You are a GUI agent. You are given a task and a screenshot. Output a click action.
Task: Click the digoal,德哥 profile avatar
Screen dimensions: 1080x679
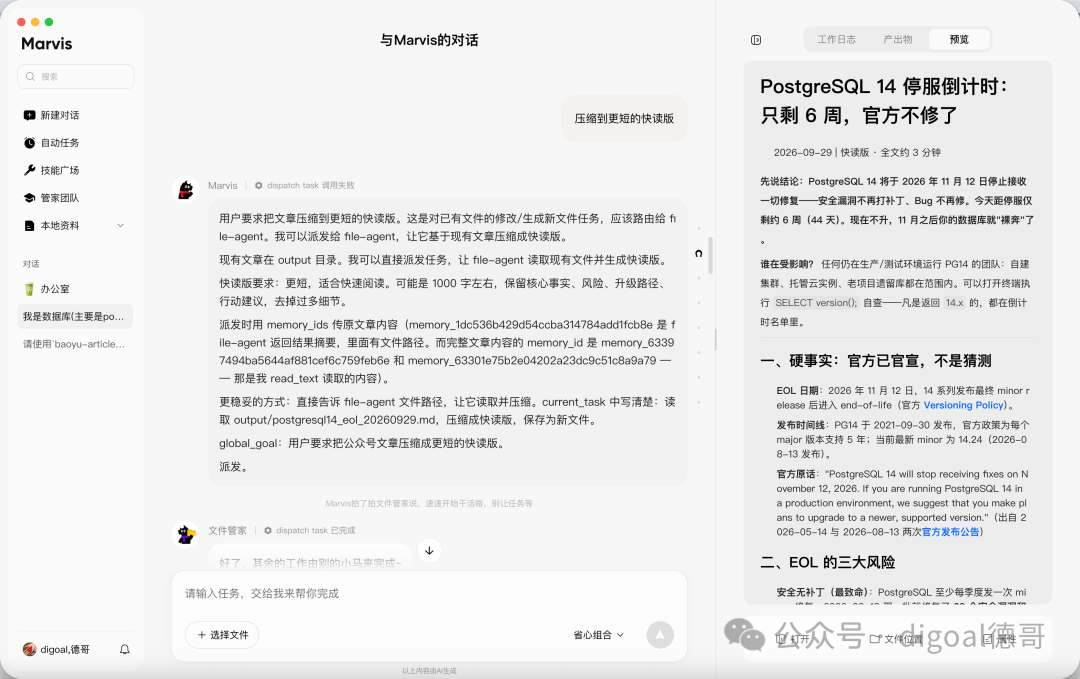30,649
